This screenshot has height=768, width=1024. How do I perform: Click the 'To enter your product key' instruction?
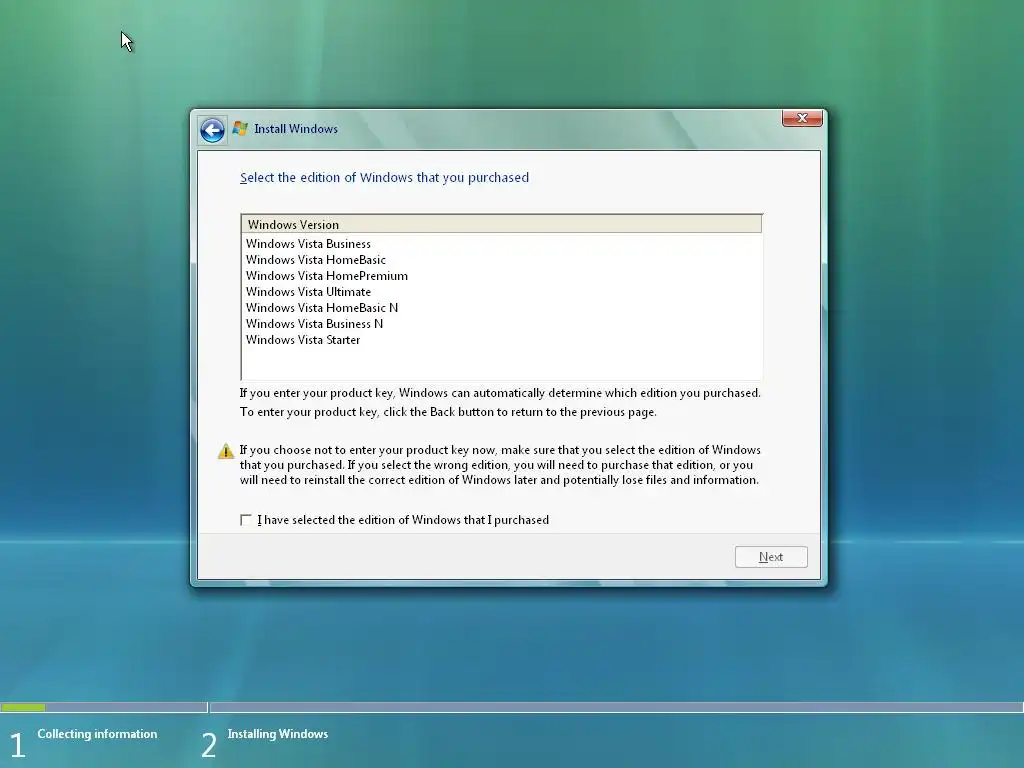tap(448, 412)
